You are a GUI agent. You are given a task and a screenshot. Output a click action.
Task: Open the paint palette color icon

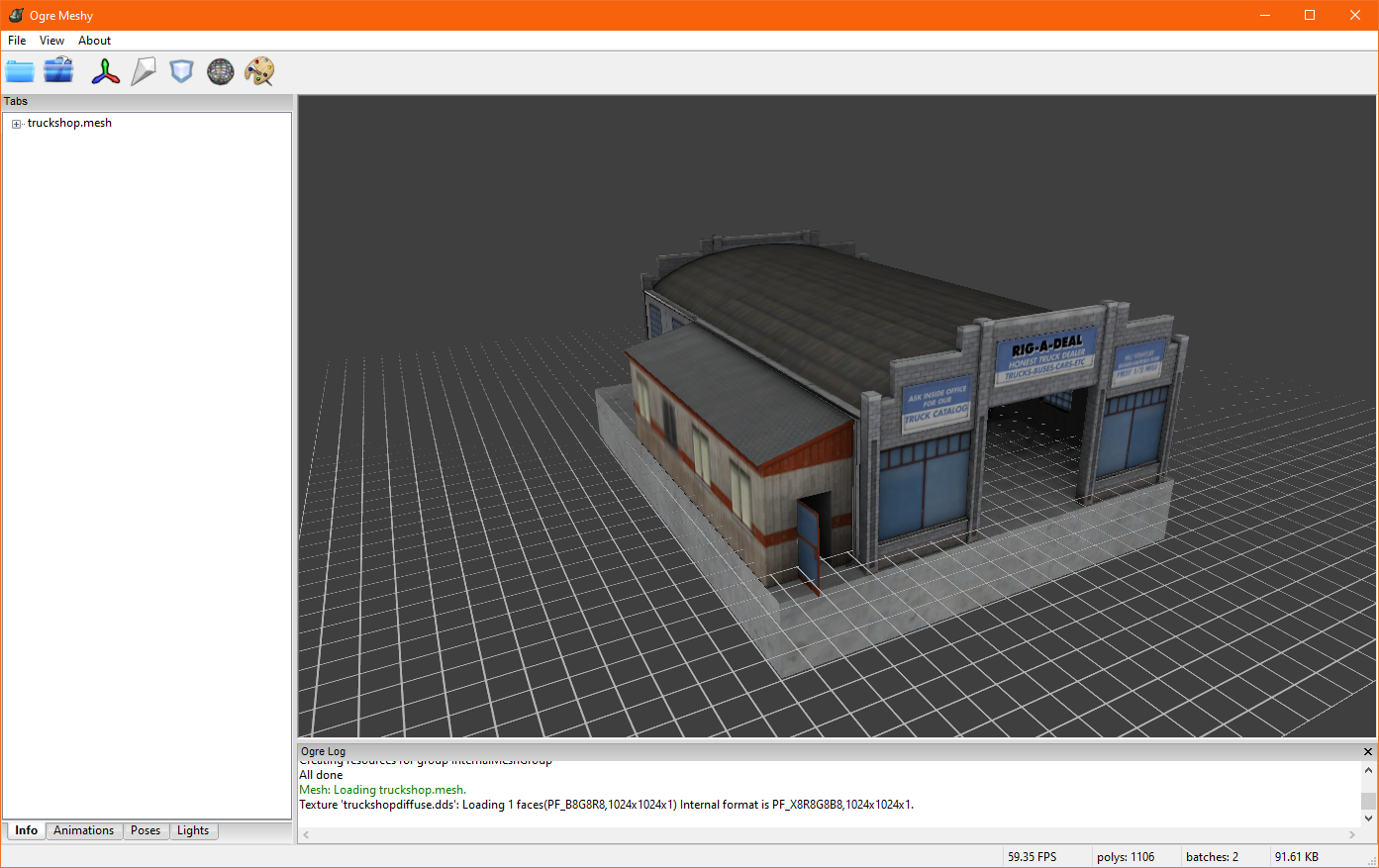pos(259,71)
